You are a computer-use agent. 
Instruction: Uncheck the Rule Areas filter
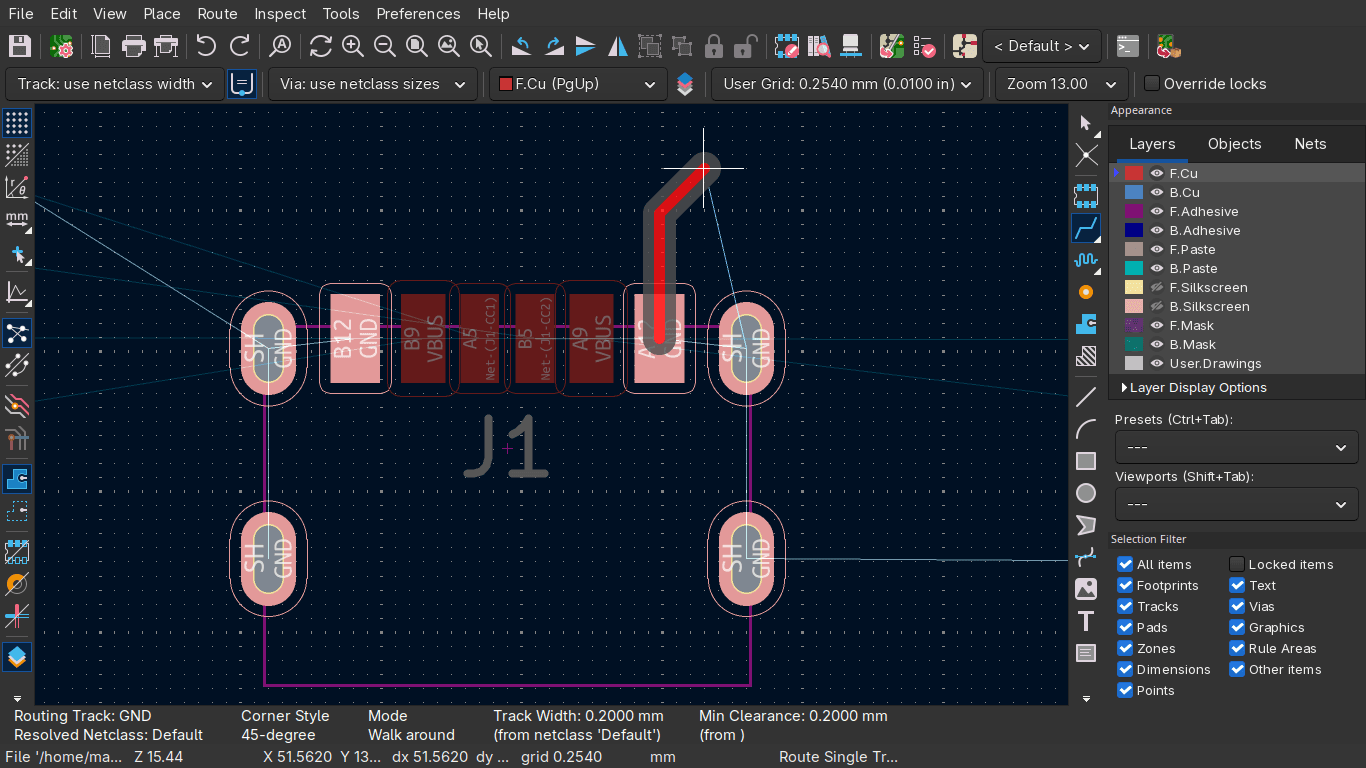click(x=1237, y=649)
